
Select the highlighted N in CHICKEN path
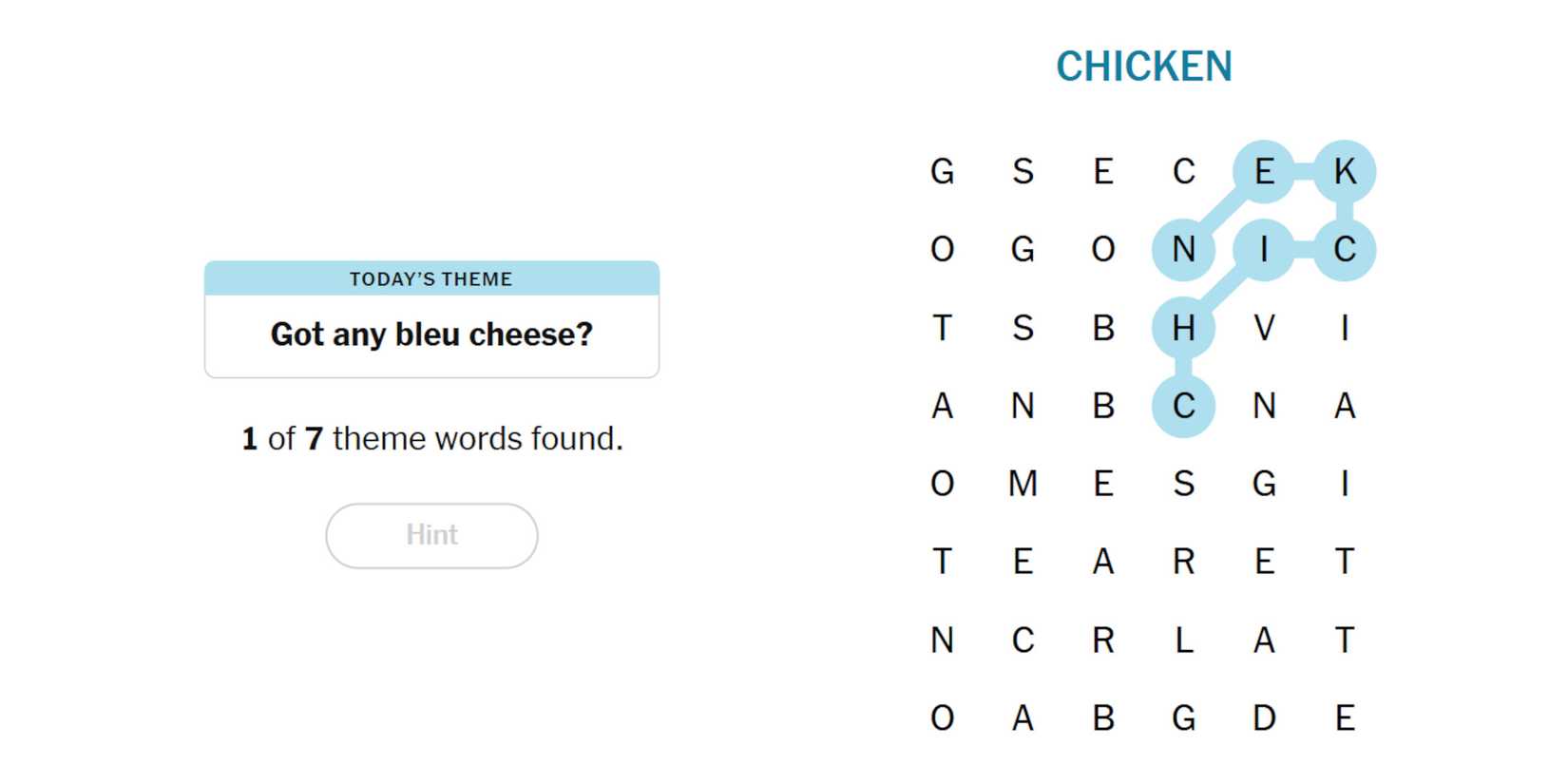[1183, 250]
